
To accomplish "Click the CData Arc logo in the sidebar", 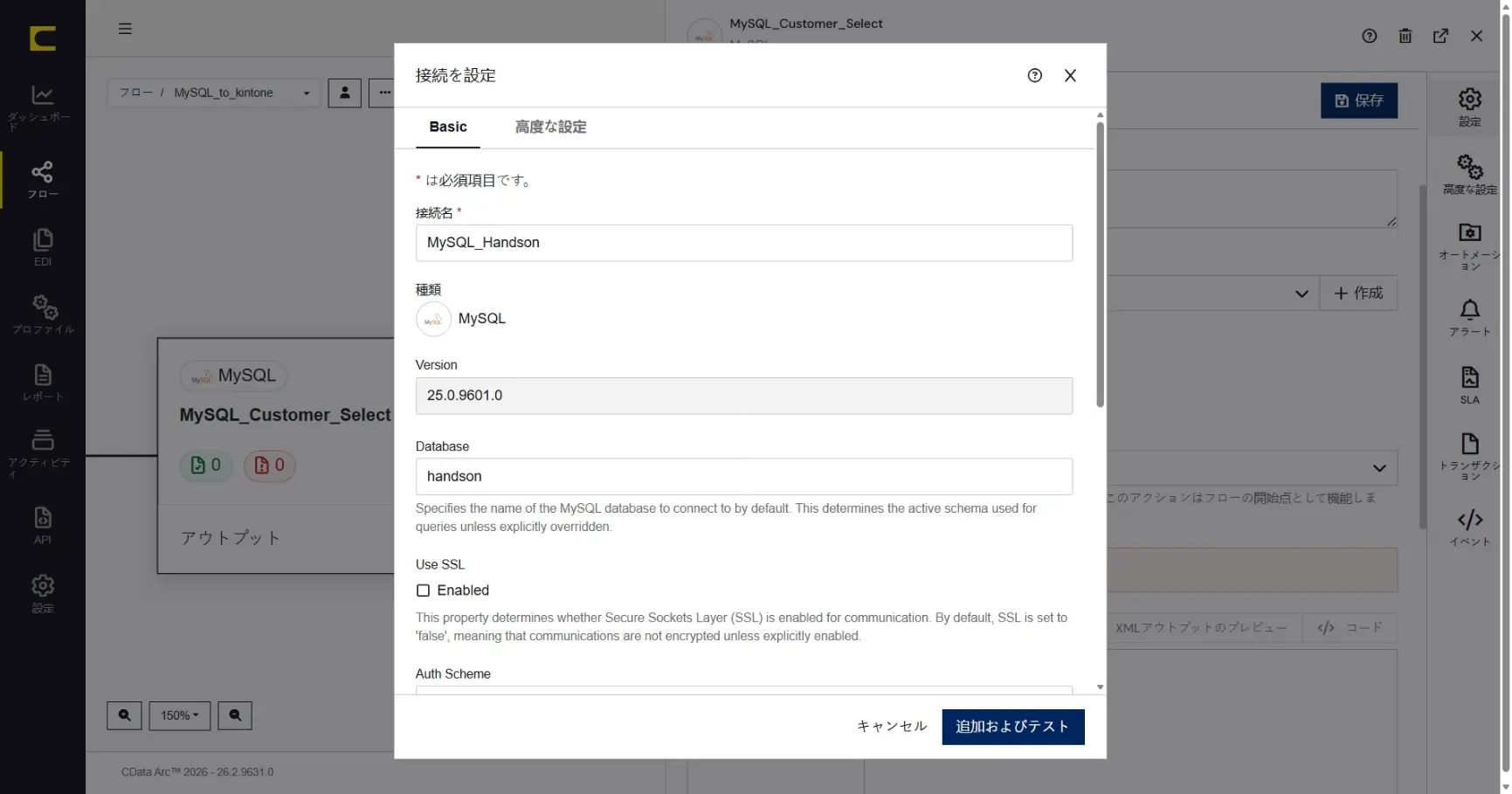I will pyautogui.click(x=42, y=38).
